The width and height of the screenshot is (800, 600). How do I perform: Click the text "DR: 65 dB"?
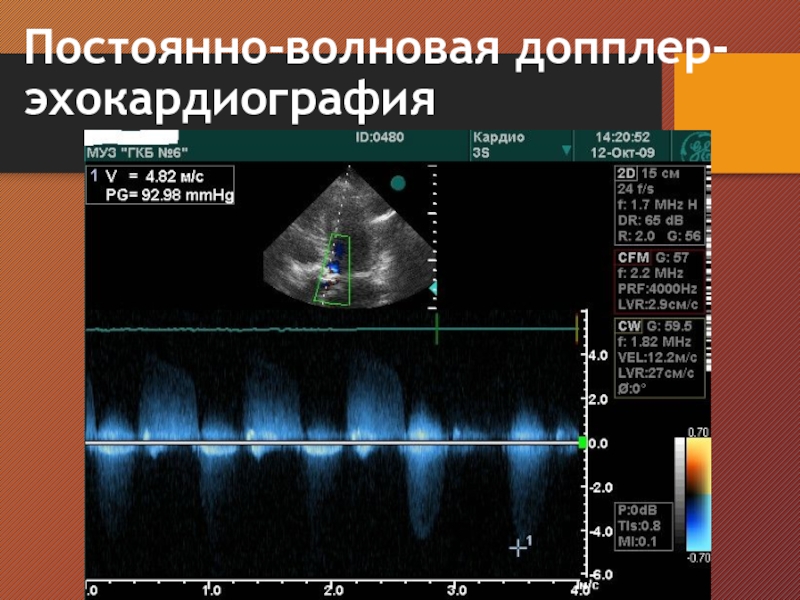[x=650, y=220]
